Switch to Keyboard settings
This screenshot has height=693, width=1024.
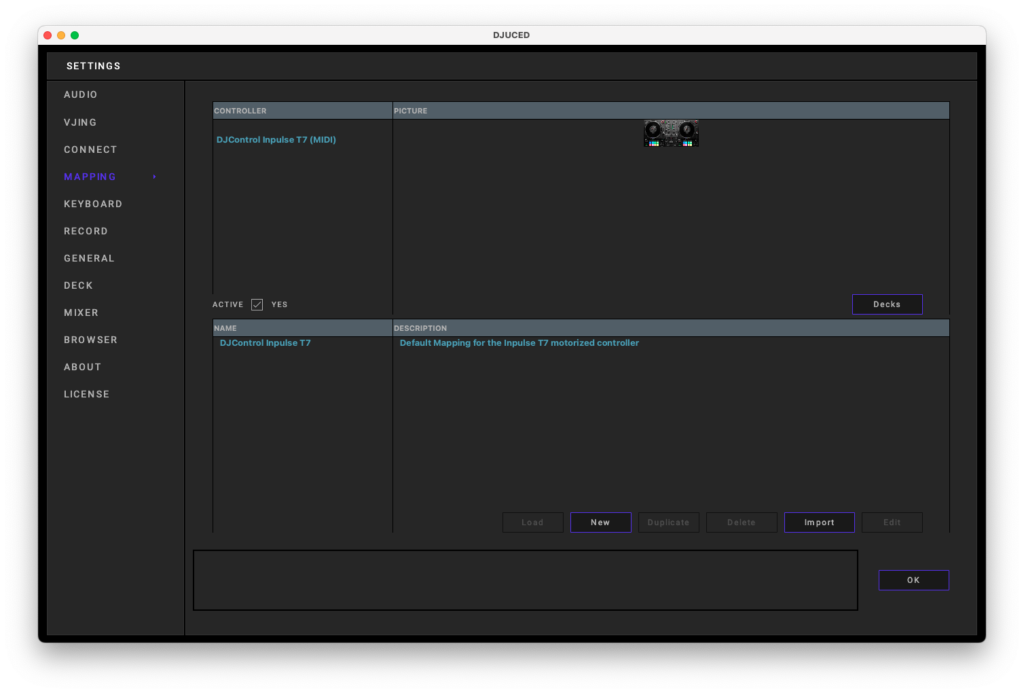(93, 204)
